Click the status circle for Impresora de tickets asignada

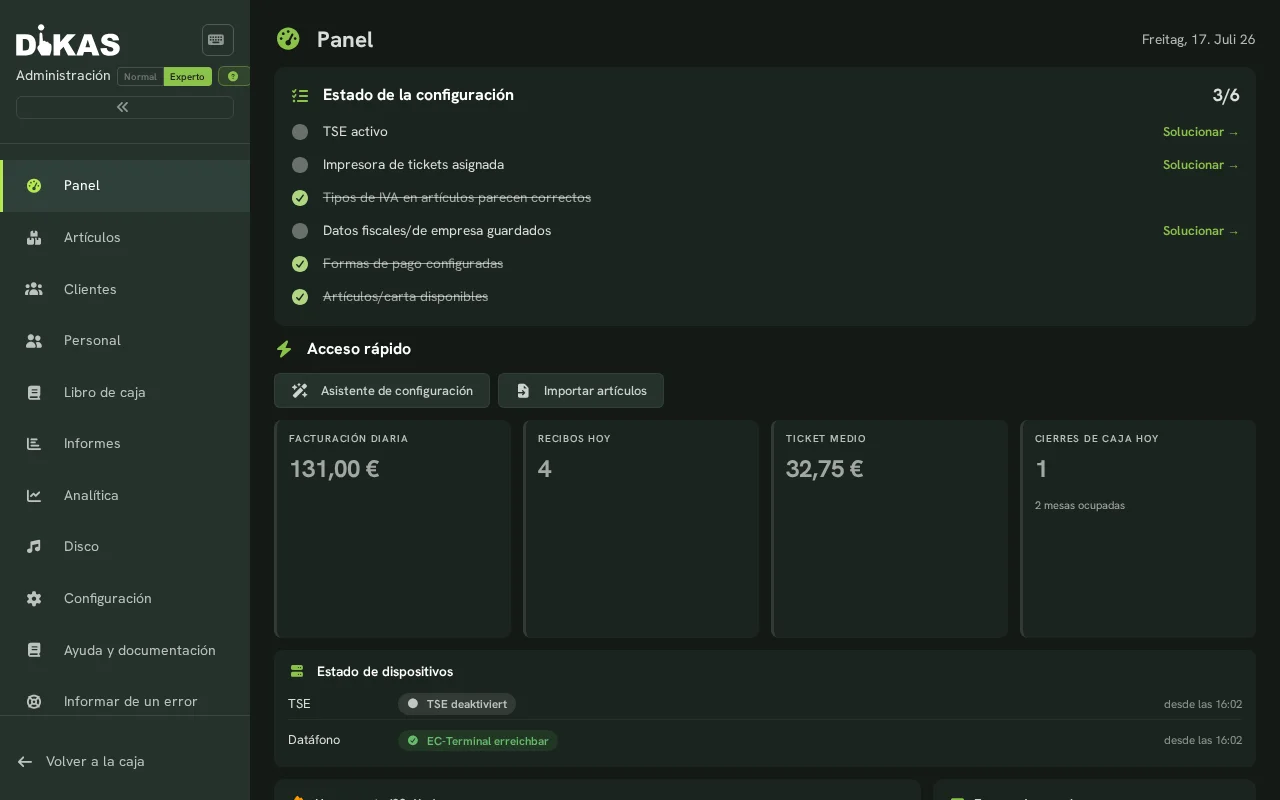(x=300, y=165)
